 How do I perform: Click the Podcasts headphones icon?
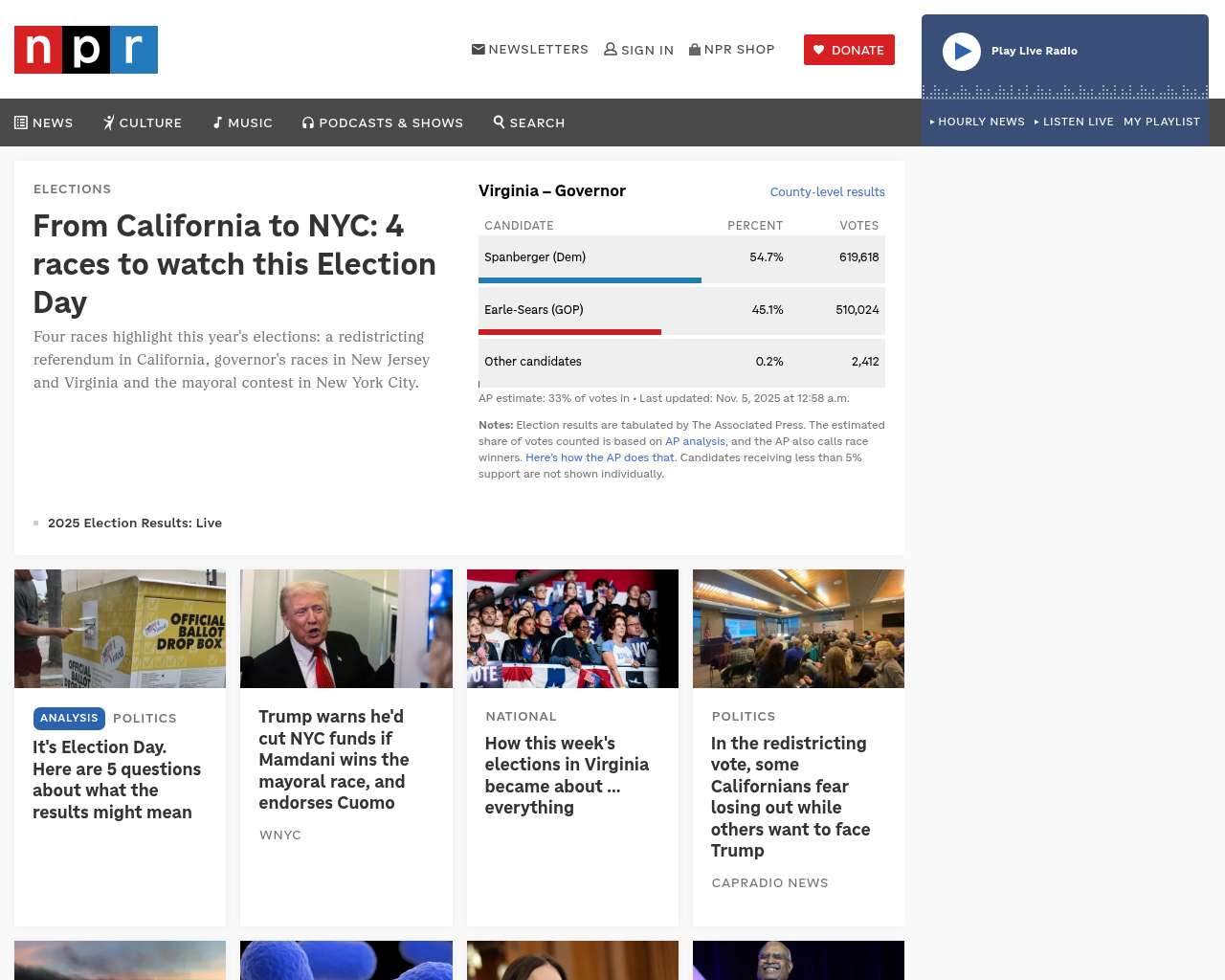[308, 122]
